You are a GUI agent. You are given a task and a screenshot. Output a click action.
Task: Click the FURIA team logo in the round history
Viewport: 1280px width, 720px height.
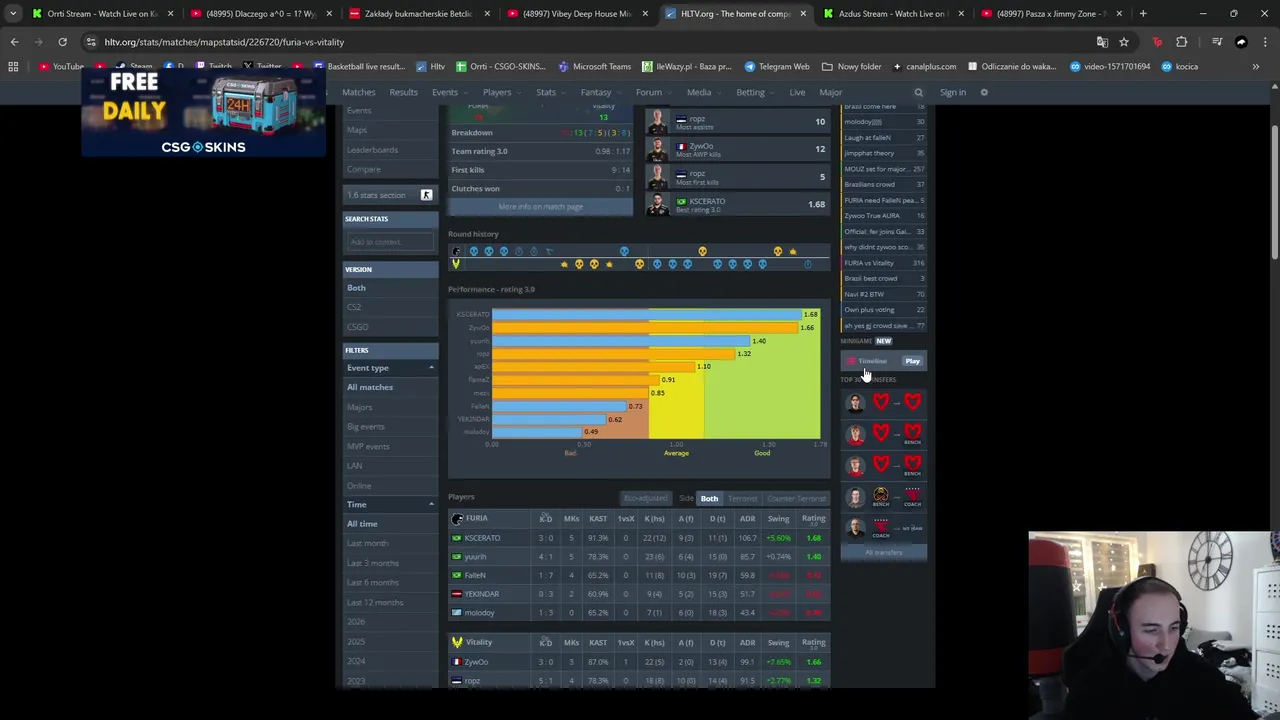click(x=457, y=251)
